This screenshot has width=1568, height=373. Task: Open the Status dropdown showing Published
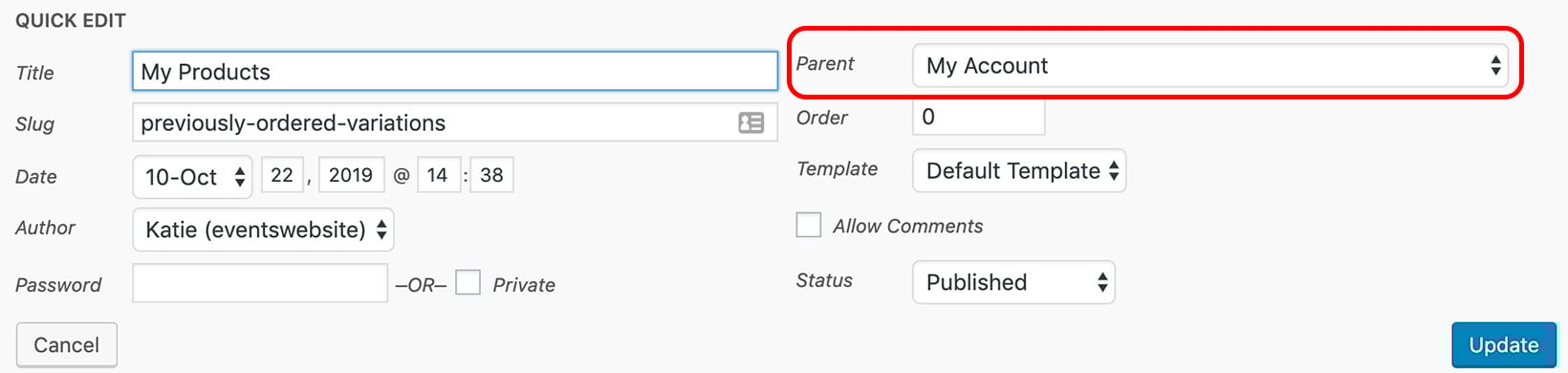(x=1013, y=282)
